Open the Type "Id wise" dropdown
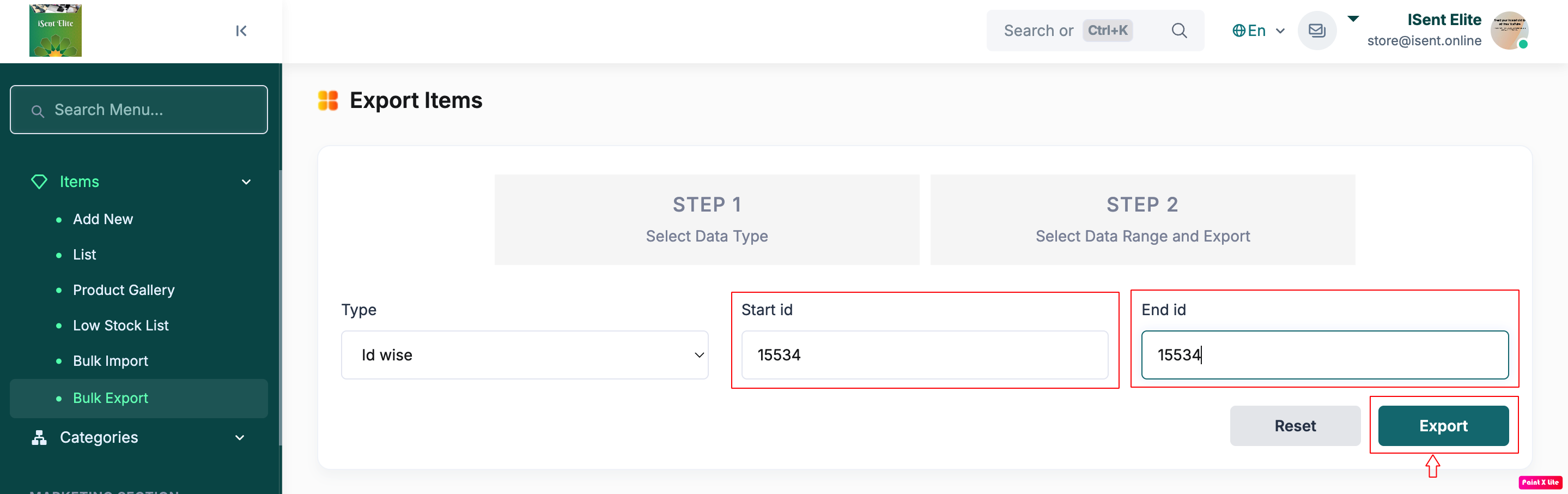Image resolution: width=1568 pixels, height=494 pixels. pos(524,355)
